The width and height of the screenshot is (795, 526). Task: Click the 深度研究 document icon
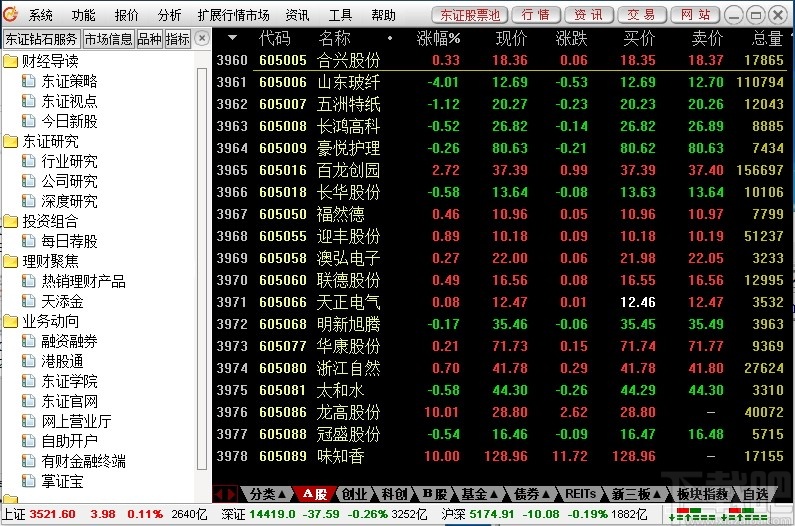pyautogui.click(x=29, y=201)
